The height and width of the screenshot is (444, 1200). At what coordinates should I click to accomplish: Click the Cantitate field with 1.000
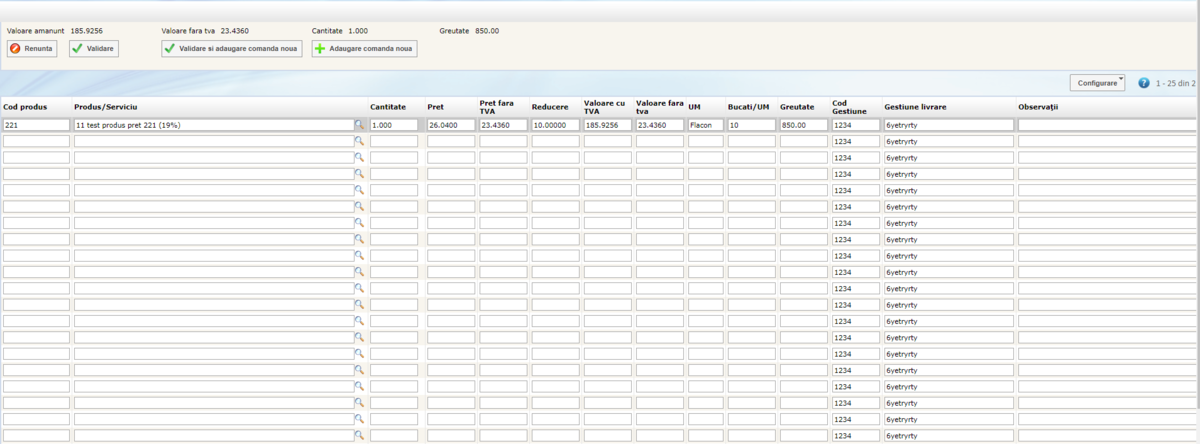point(394,125)
